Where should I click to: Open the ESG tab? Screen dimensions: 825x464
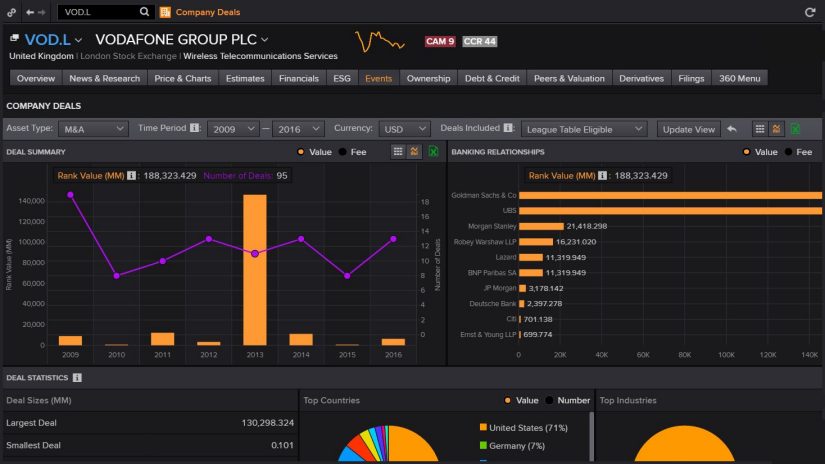tap(342, 78)
